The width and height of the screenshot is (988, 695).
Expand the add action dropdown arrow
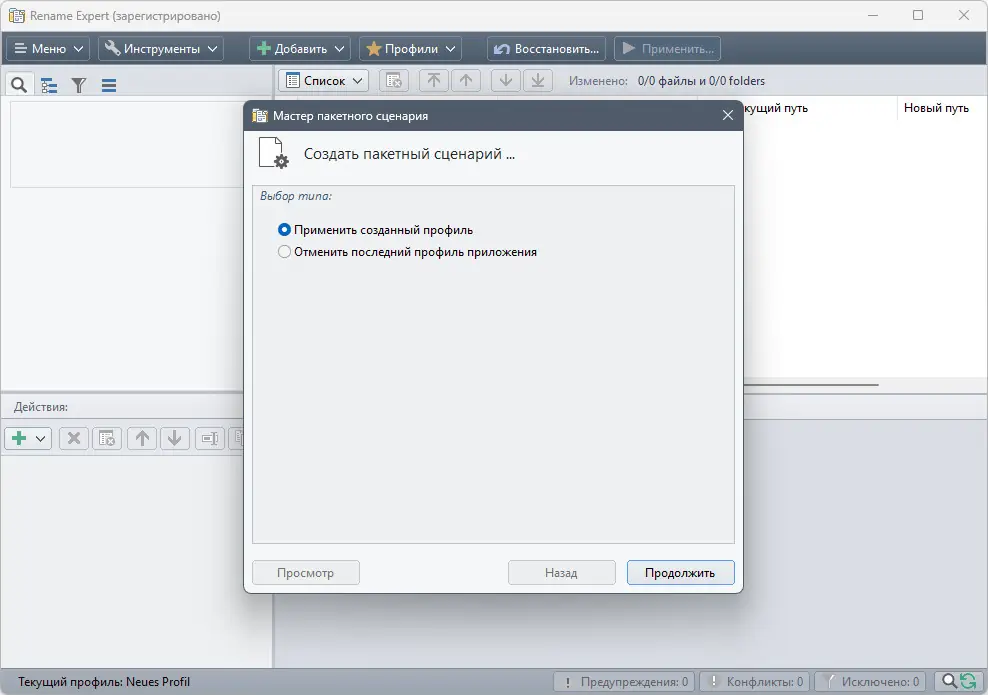[x=40, y=438]
